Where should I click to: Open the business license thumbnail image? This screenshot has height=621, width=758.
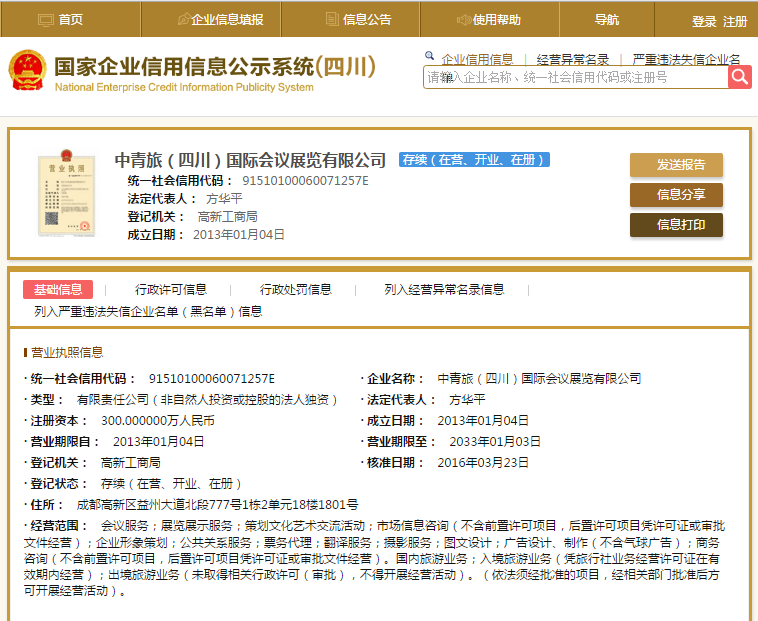[x=66, y=193]
